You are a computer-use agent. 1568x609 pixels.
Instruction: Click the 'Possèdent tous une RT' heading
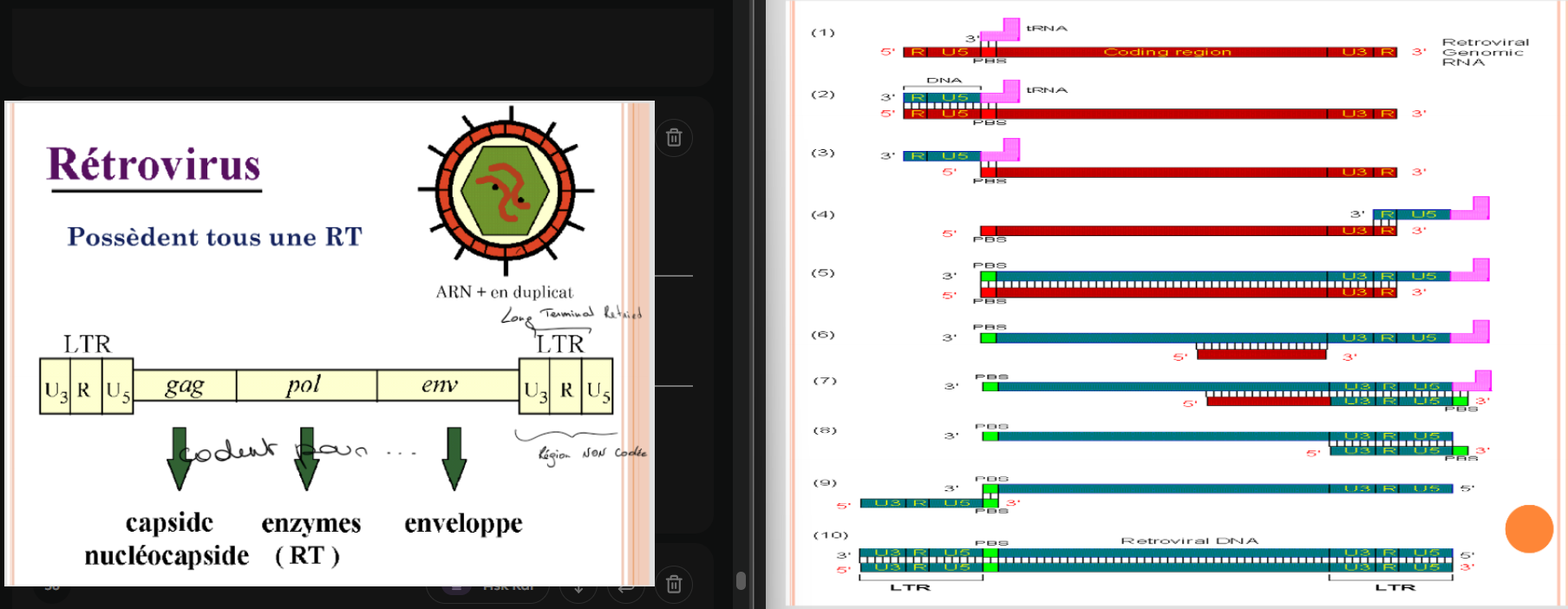pos(214,237)
